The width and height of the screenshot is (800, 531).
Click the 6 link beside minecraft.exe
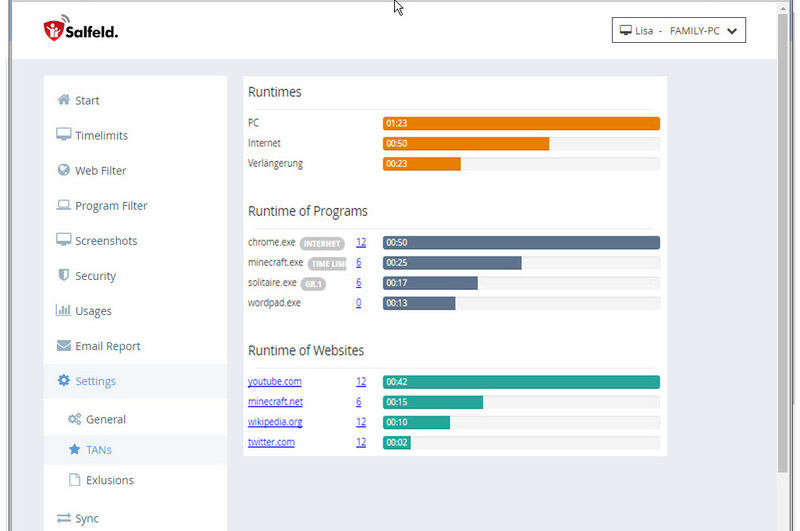coord(359,263)
